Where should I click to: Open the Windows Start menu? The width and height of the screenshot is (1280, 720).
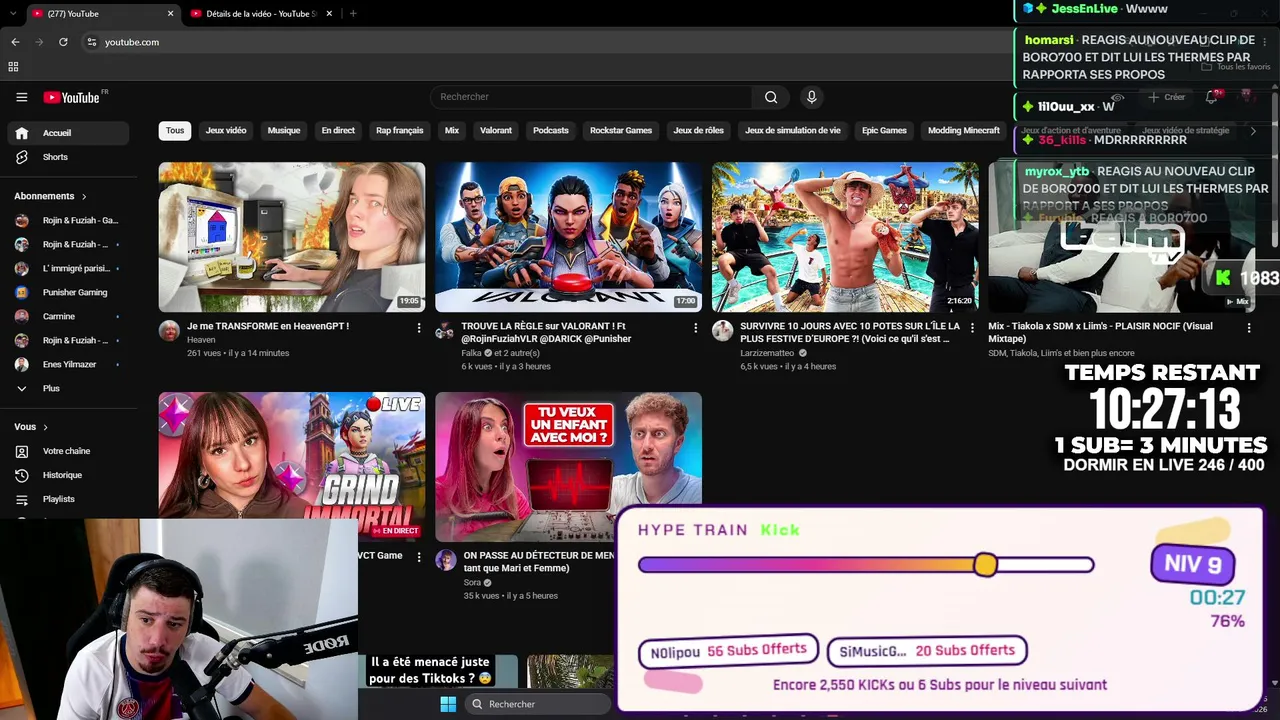tap(448, 704)
